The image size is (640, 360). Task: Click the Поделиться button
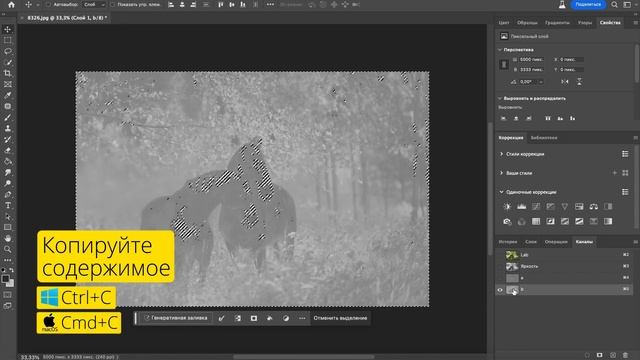pyautogui.click(x=588, y=4)
